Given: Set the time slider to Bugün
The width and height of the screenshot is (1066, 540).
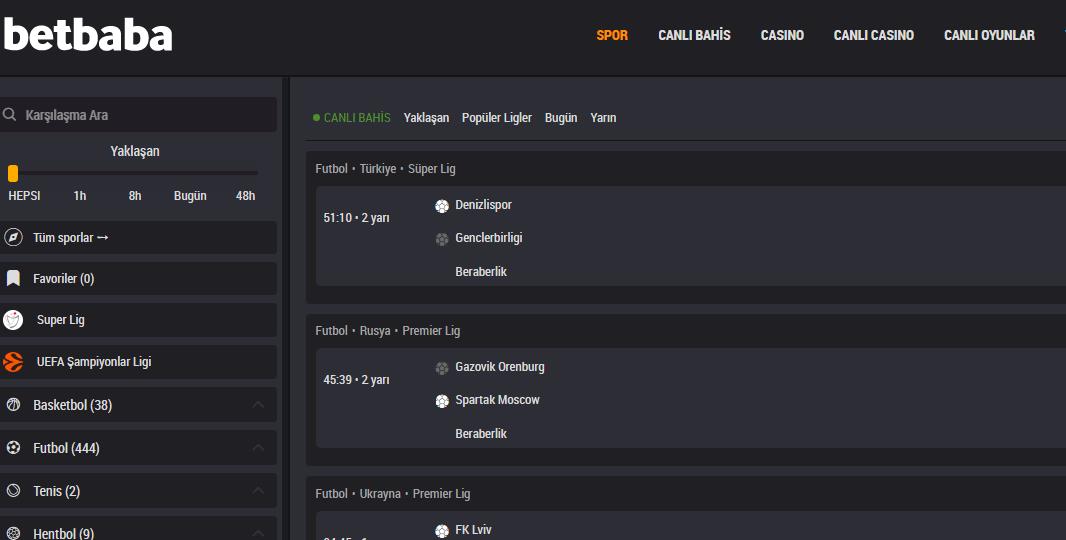Looking at the screenshot, I should (x=190, y=196).
